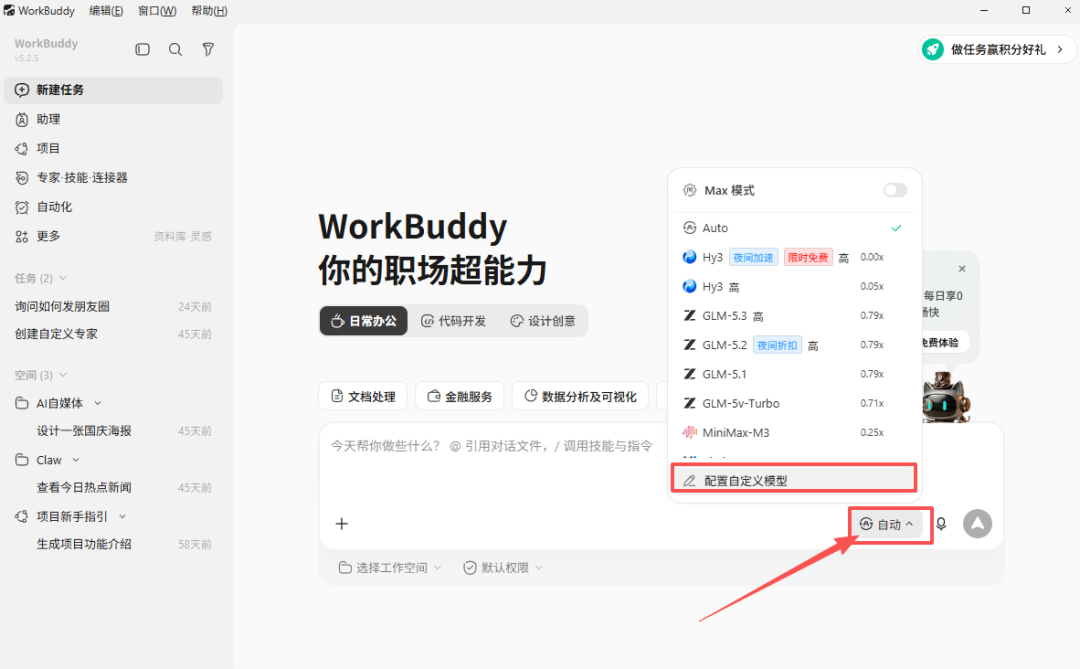This screenshot has width=1080, height=669.
Task: Open the 编辑(E) menu
Action: click(106, 11)
